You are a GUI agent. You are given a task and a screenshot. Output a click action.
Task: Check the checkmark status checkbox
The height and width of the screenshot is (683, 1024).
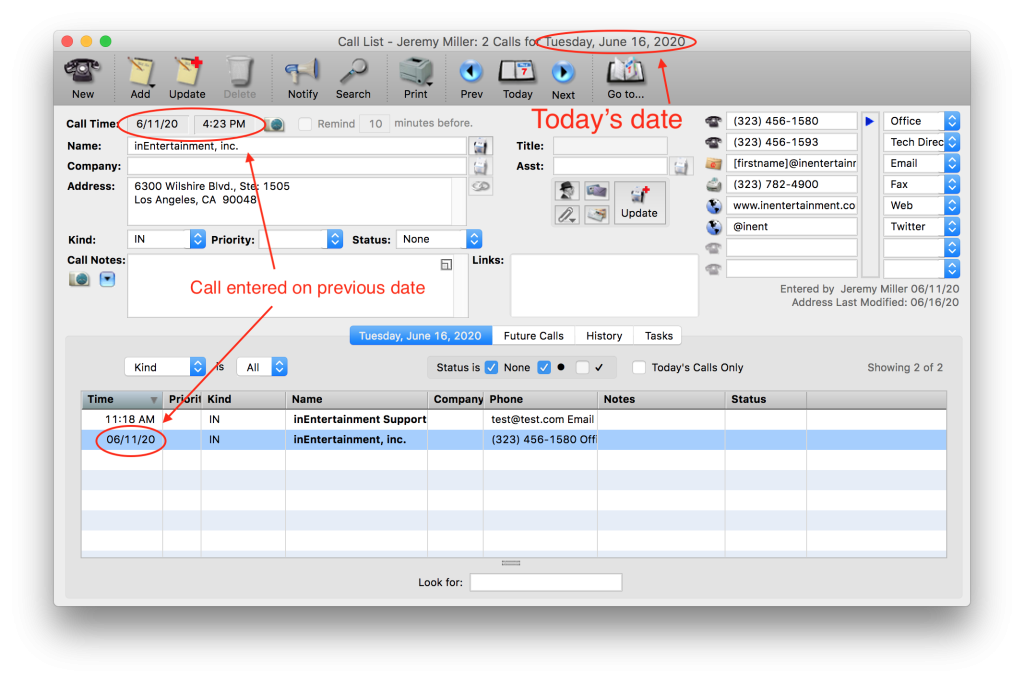(x=583, y=368)
